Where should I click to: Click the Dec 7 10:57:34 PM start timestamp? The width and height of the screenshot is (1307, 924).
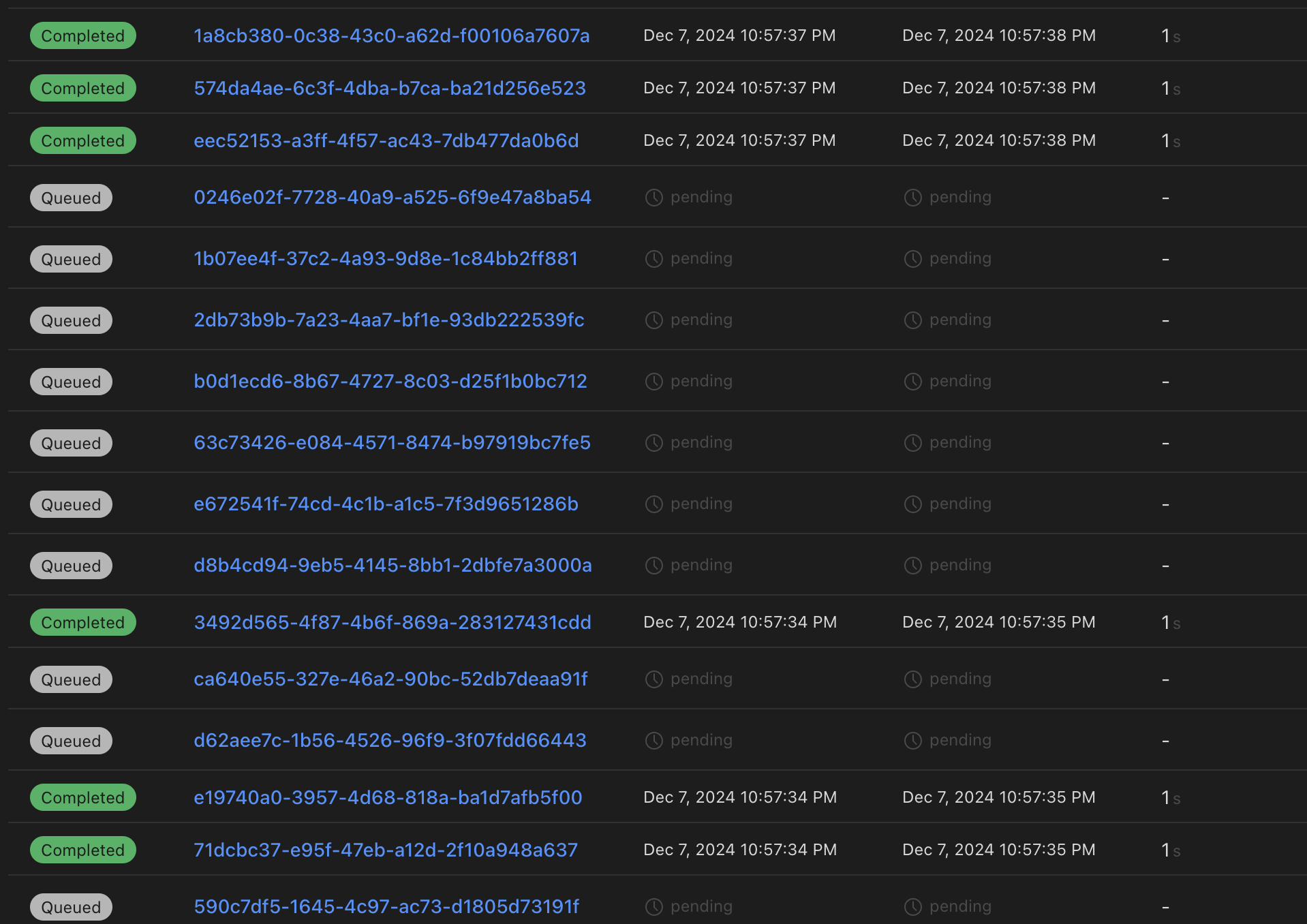point(740,621)
